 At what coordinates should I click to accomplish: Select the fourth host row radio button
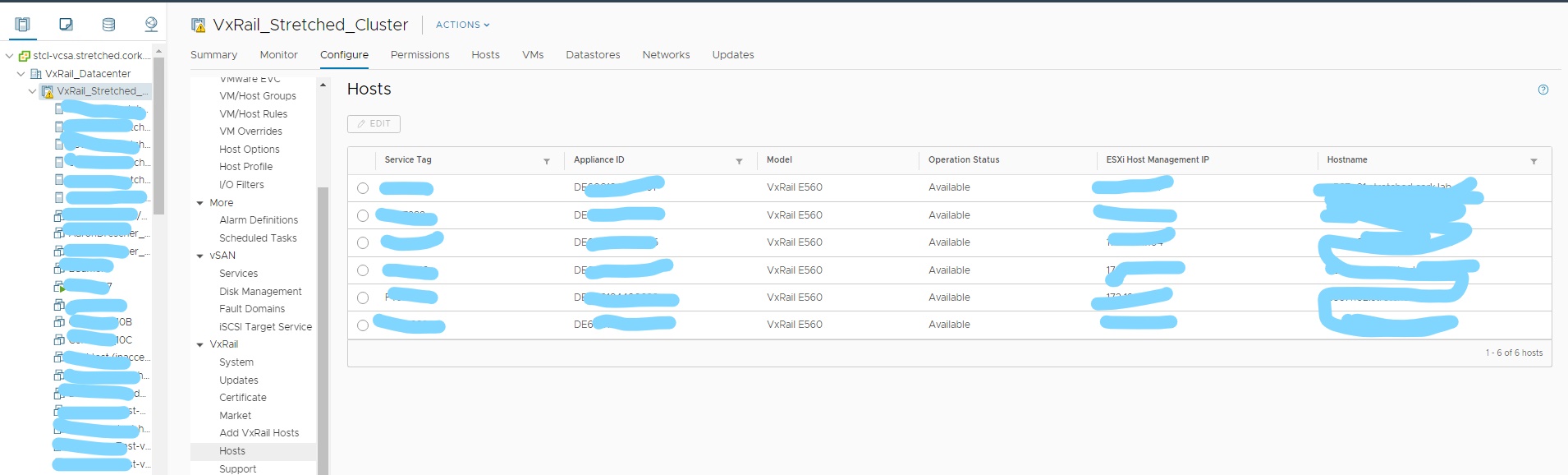coord(363,270)
